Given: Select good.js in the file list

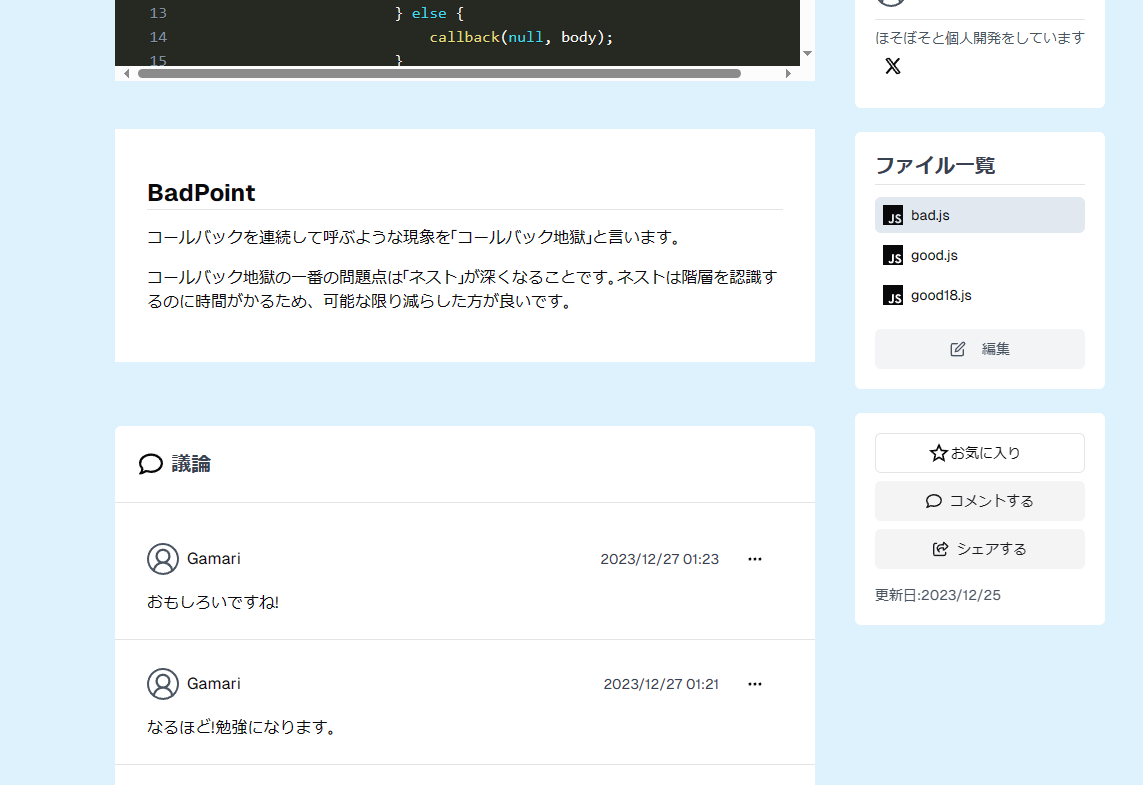Looking at the screenshot, I should pos(979,255).
